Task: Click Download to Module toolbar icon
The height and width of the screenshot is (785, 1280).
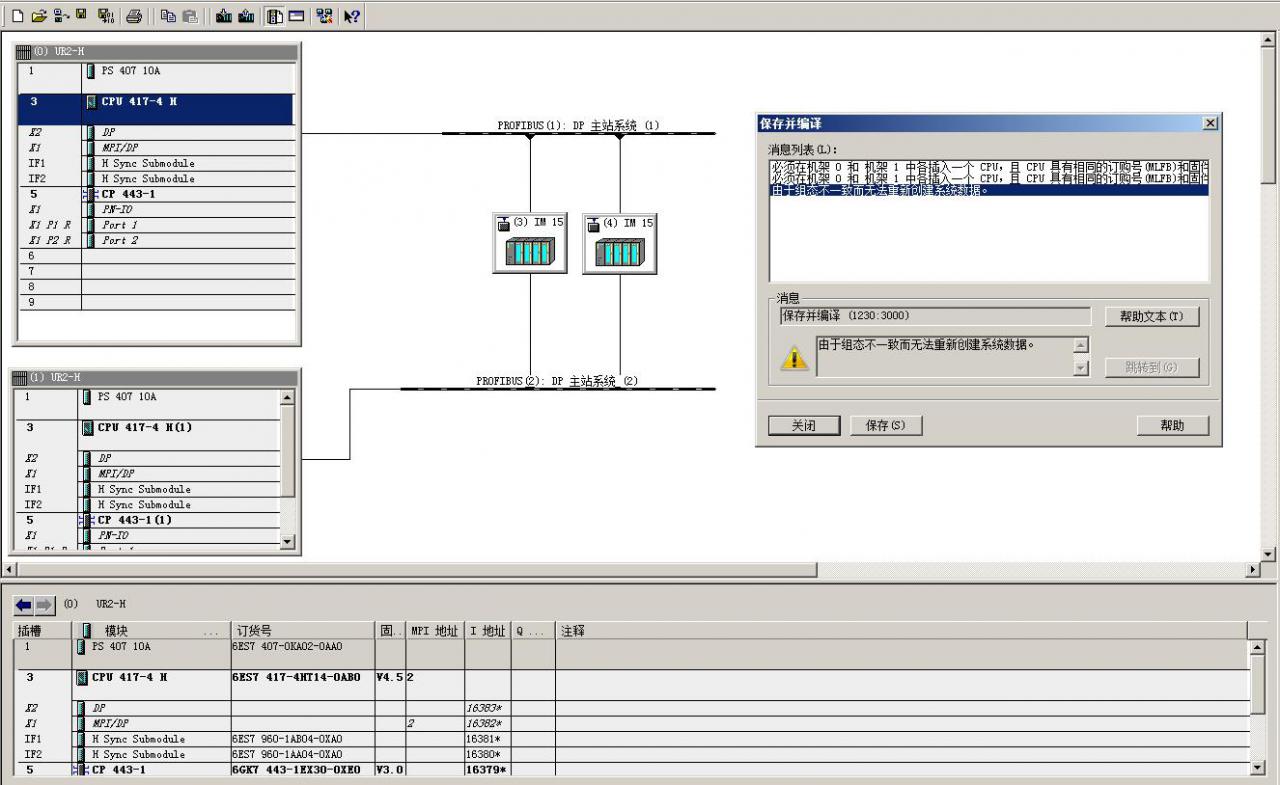Action: pyautogui.click(x=223, y=16)
